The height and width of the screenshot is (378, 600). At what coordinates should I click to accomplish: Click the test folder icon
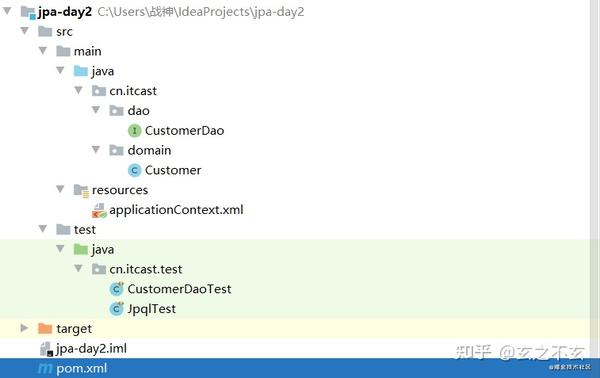[63, 229]
